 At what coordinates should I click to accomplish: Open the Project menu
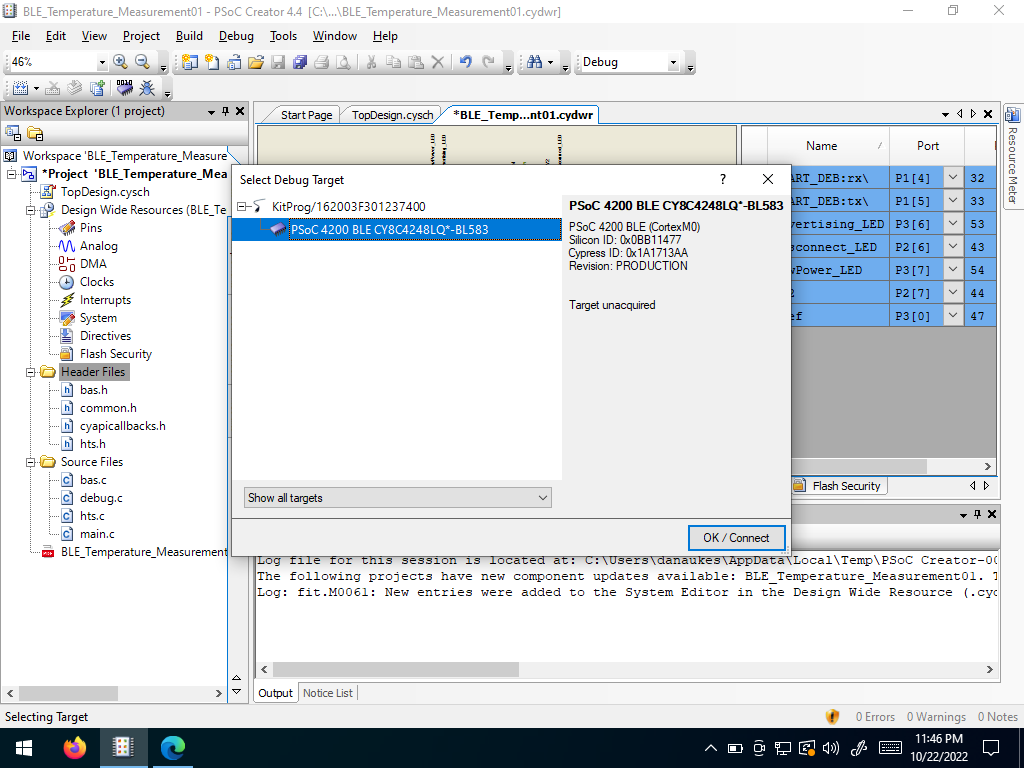141,36
